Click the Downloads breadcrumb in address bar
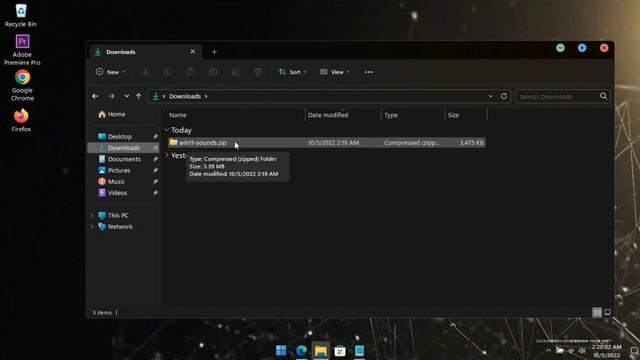This screenshot has width=640, height=360. click(x=185, y=96)
